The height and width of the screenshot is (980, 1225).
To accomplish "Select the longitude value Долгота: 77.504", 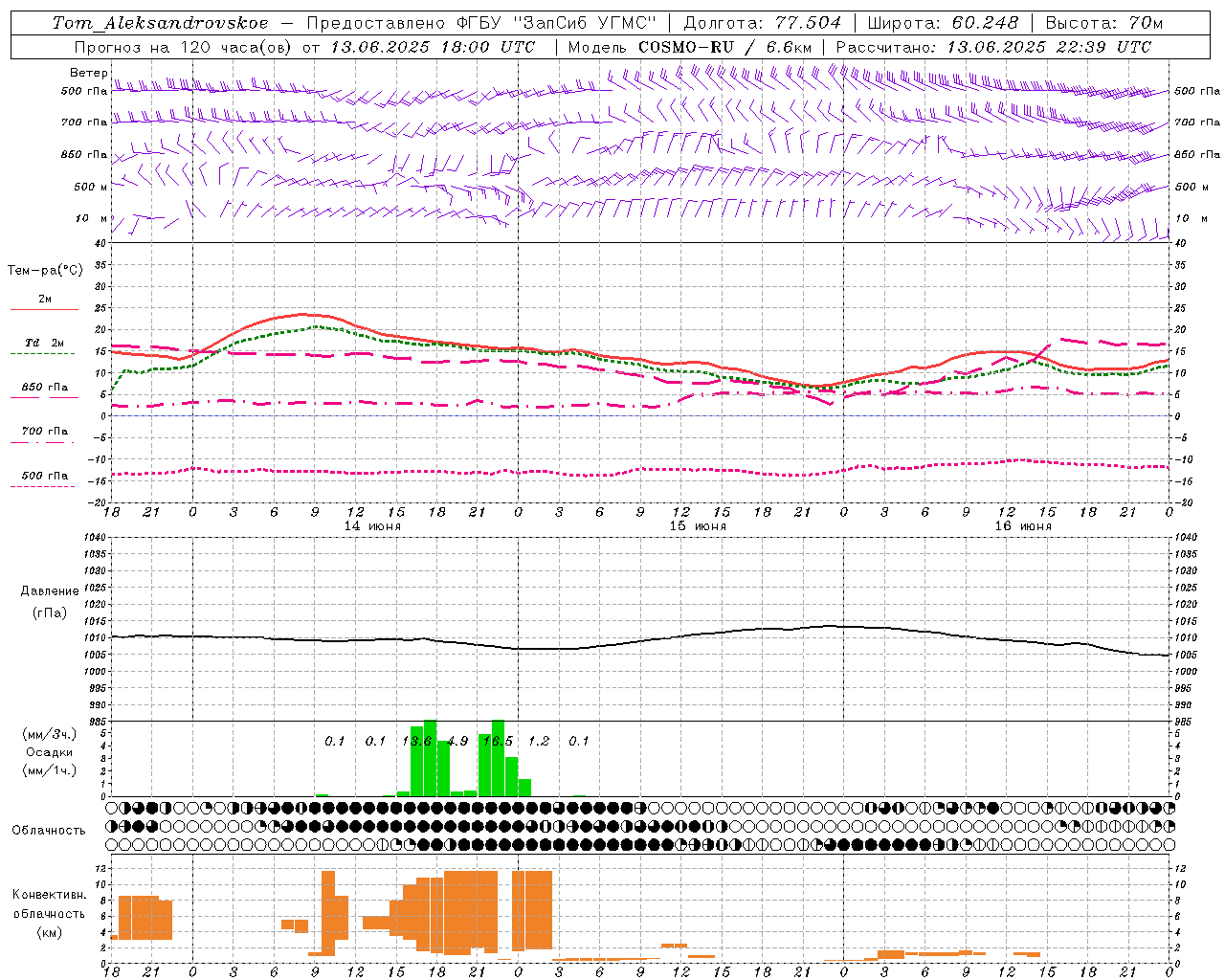I will tap(763, 23).
